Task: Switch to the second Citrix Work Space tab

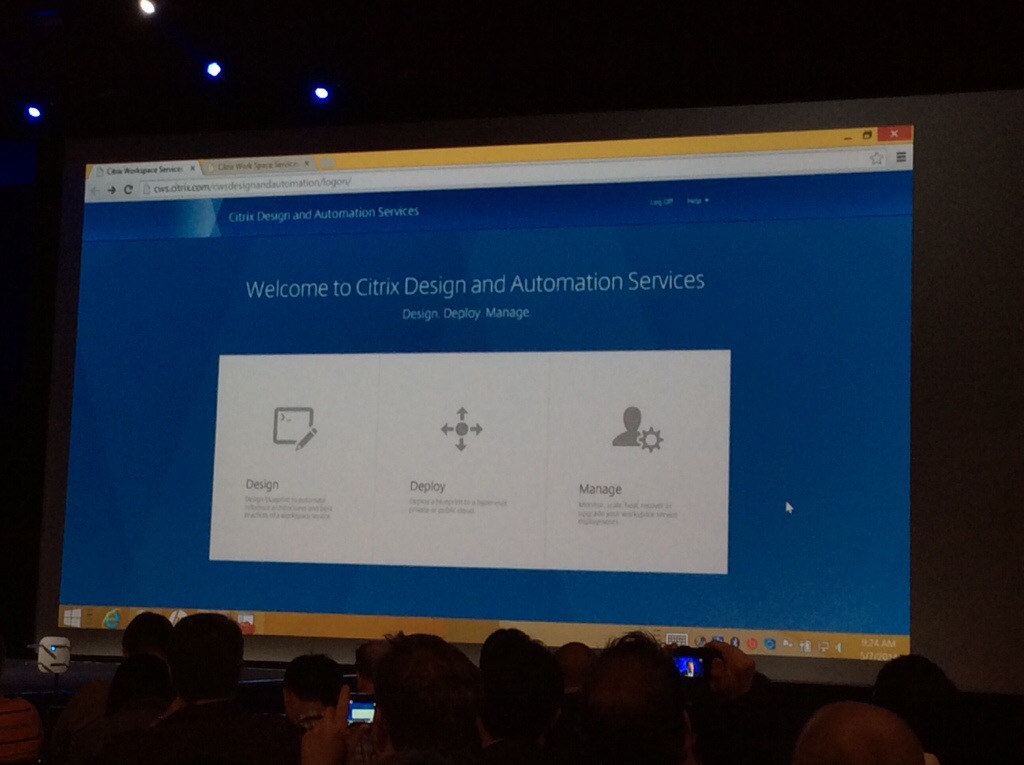Action: coord(257,165)
